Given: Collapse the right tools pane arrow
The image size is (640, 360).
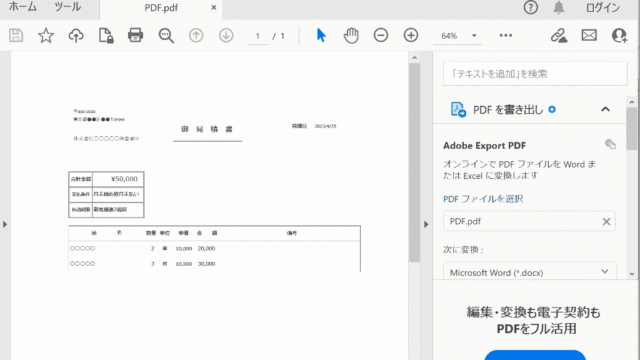Looking at the screenshot, I should (426, 224).
